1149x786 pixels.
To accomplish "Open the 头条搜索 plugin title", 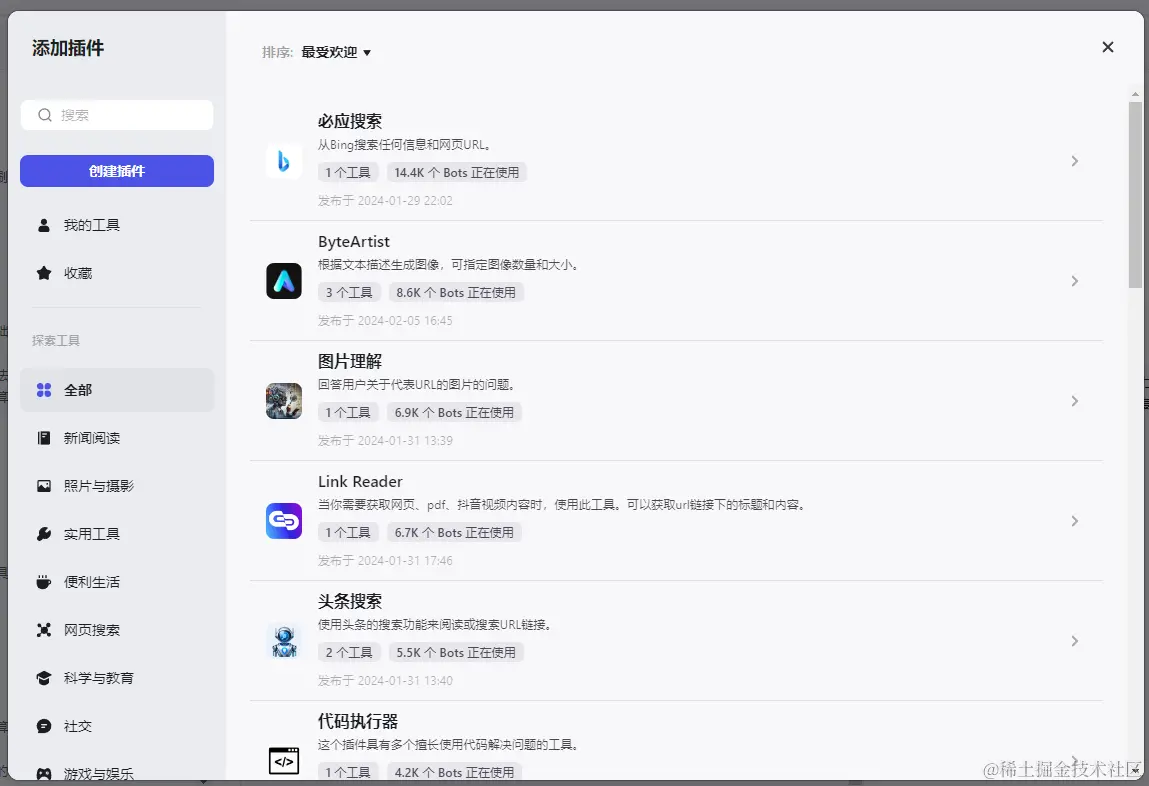I will pos(350,601).
